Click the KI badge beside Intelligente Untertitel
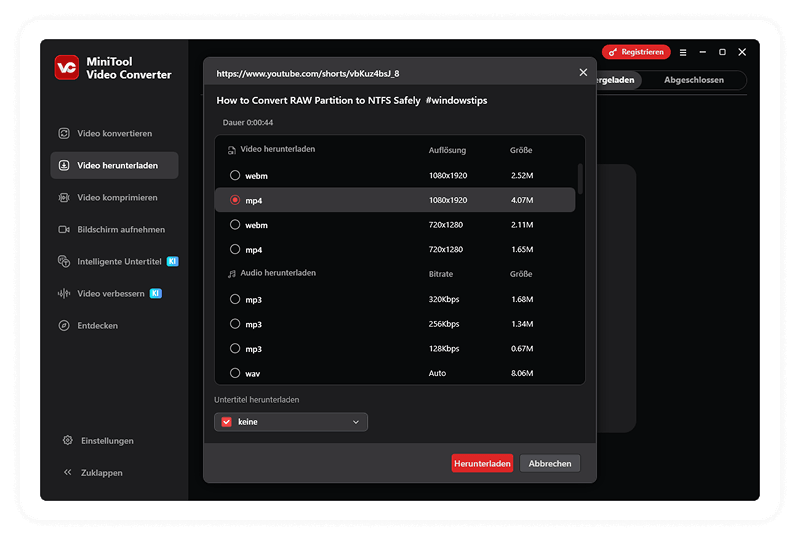Screen dimensions: 800x540 (172, 261)
